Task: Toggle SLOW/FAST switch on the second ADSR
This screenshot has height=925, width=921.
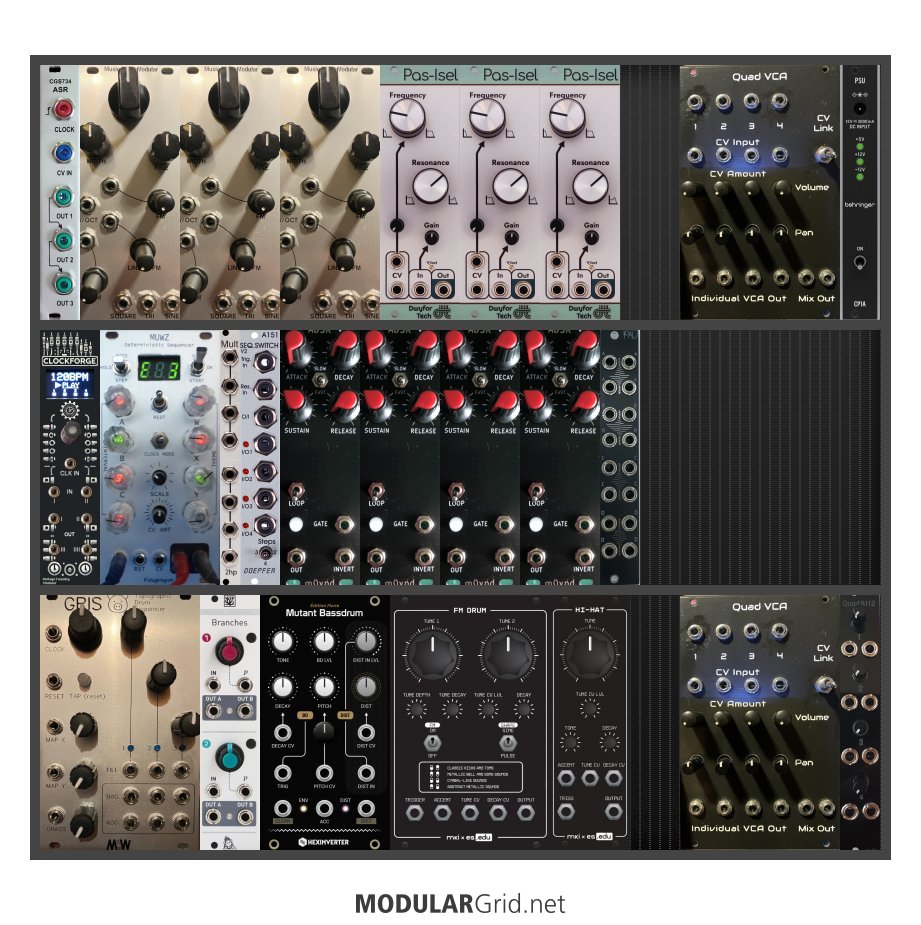Action: click(400, 378)
